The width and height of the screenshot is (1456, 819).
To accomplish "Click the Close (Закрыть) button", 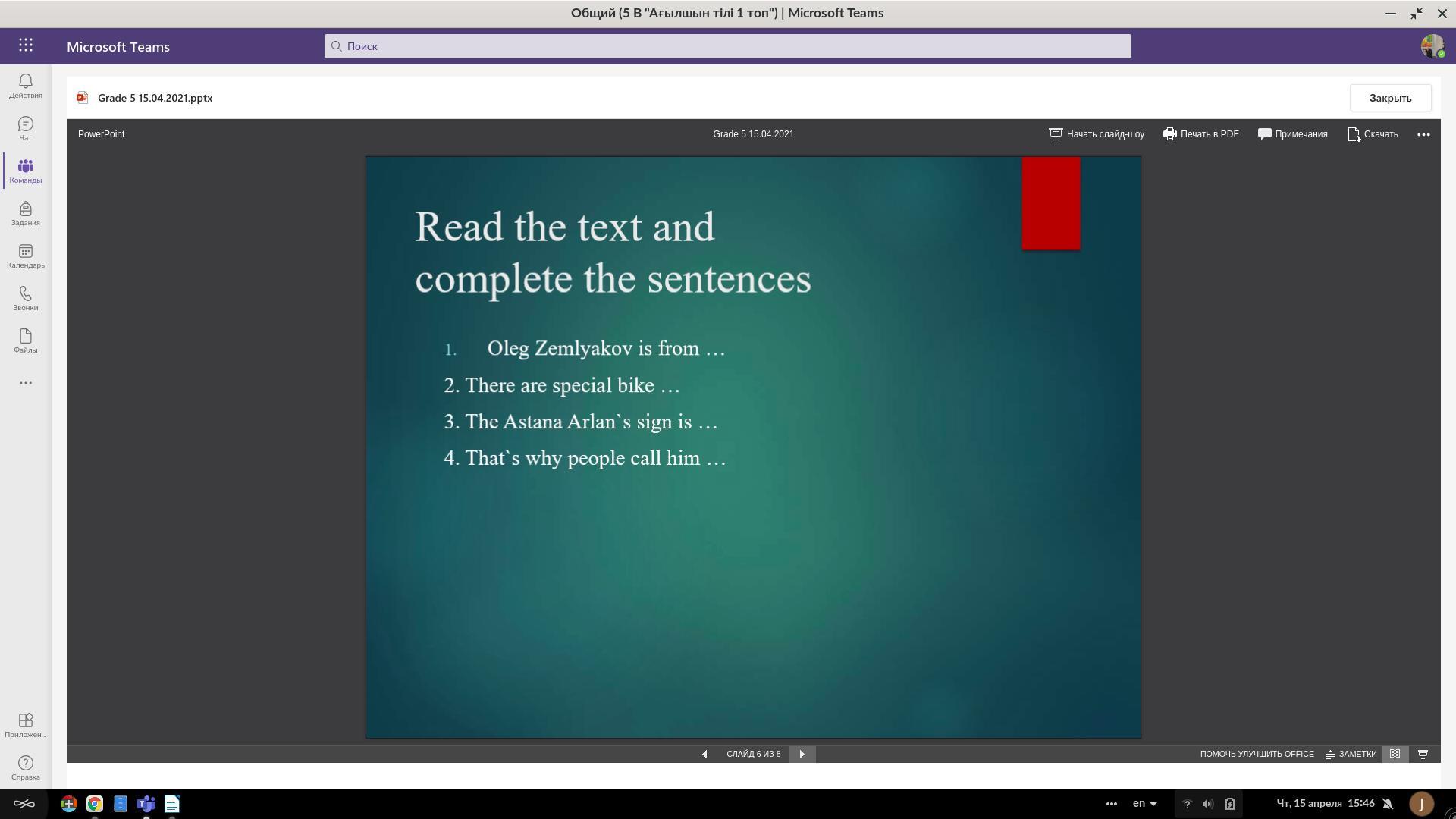I will point(1389,98).
